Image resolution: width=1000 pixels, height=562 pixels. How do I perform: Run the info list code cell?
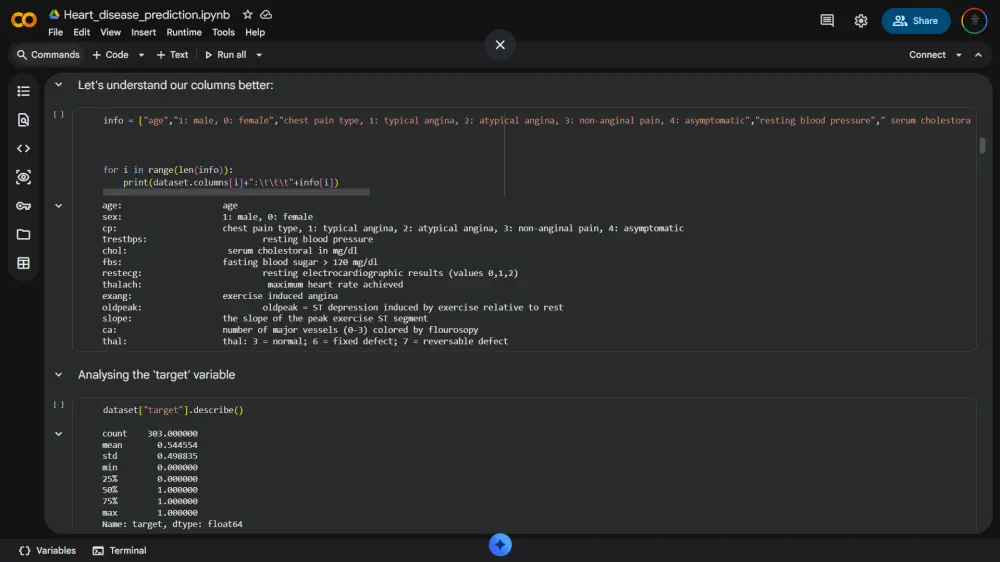[x=59, y=115]
